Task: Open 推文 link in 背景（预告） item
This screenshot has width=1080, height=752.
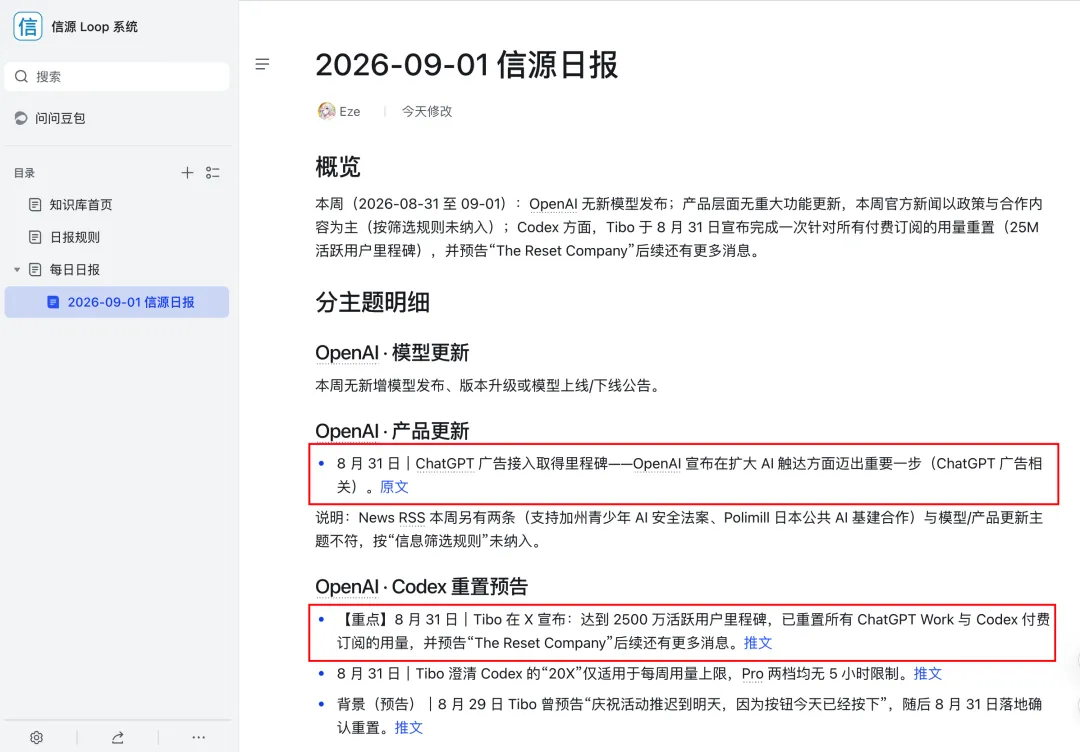Action: tap(408, 727)
